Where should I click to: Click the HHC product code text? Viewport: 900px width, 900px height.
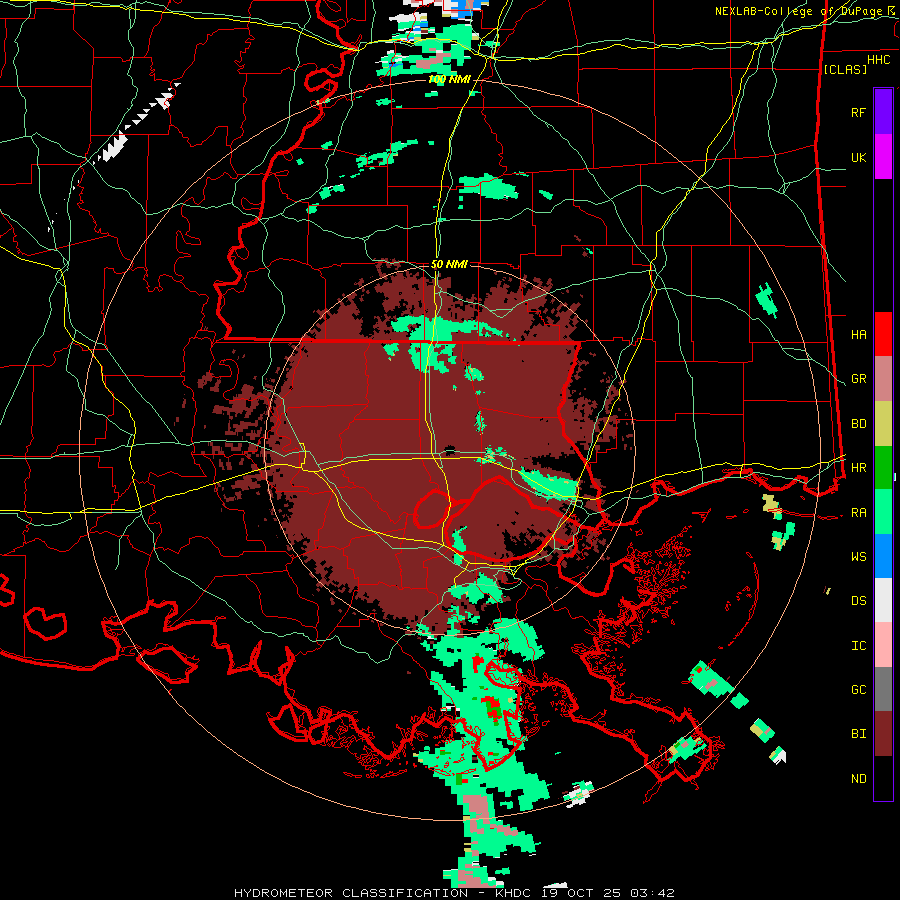878,60
